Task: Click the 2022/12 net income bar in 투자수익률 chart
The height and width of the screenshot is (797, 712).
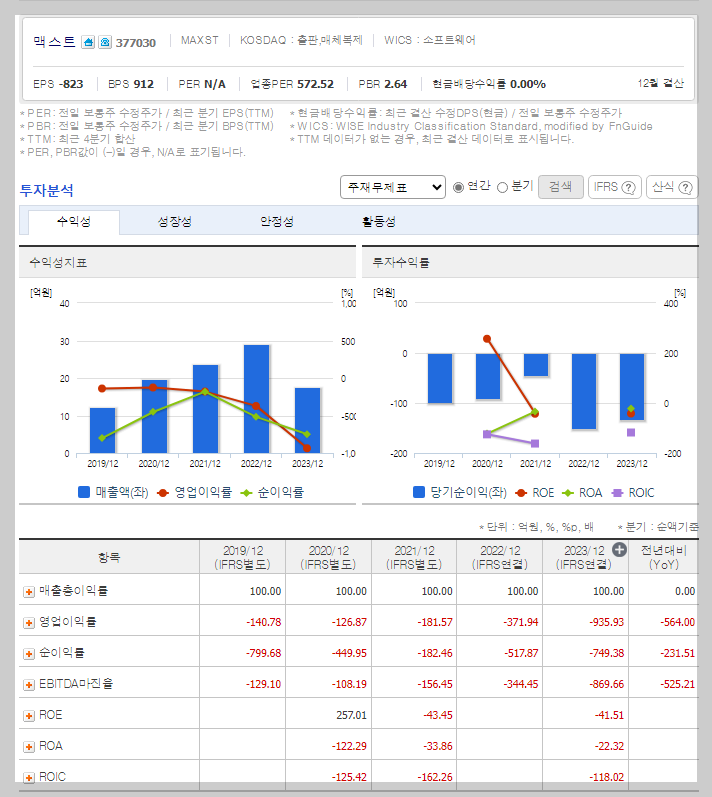Action: click(584, 391)
